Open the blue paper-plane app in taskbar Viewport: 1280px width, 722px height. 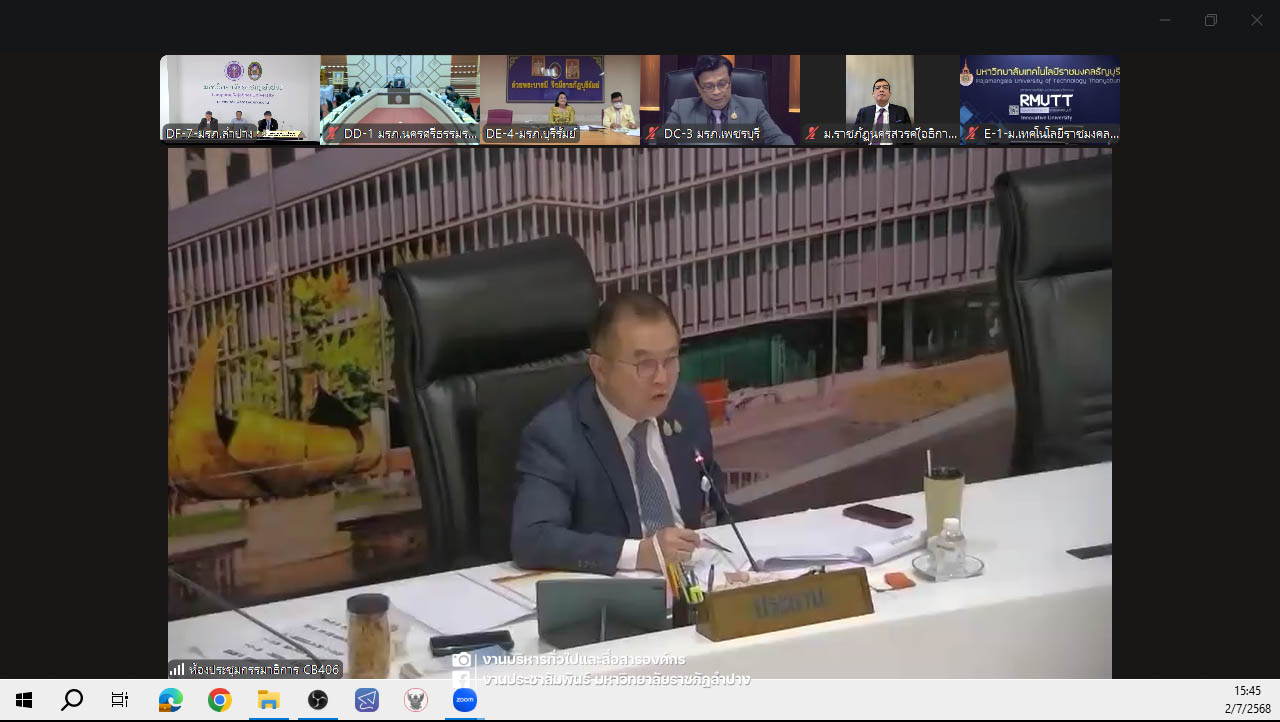tap(367, 700)
